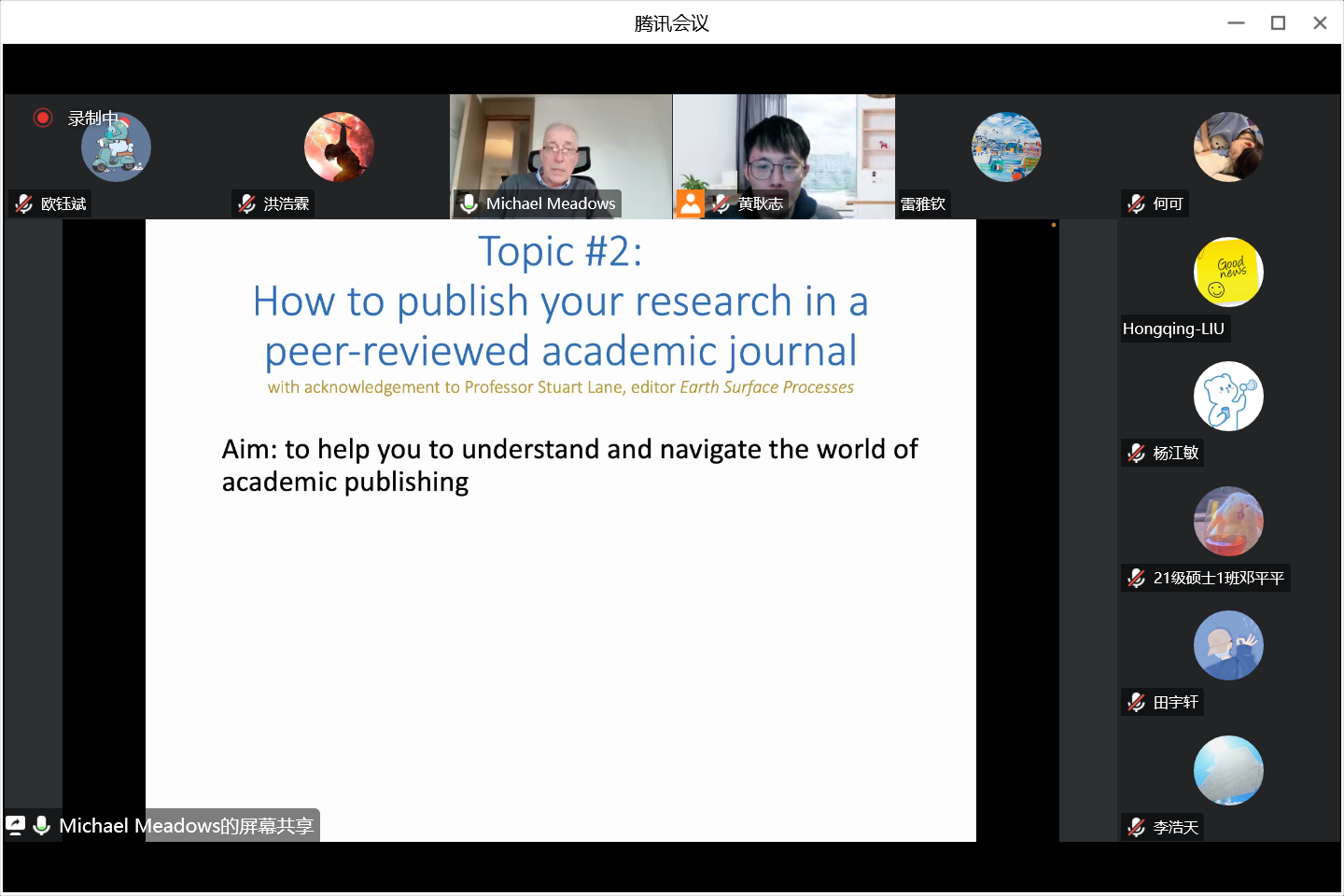Click Hongqing-LIU's yellow Good News avatar

pyautogui.click(x=1228, y=272)
